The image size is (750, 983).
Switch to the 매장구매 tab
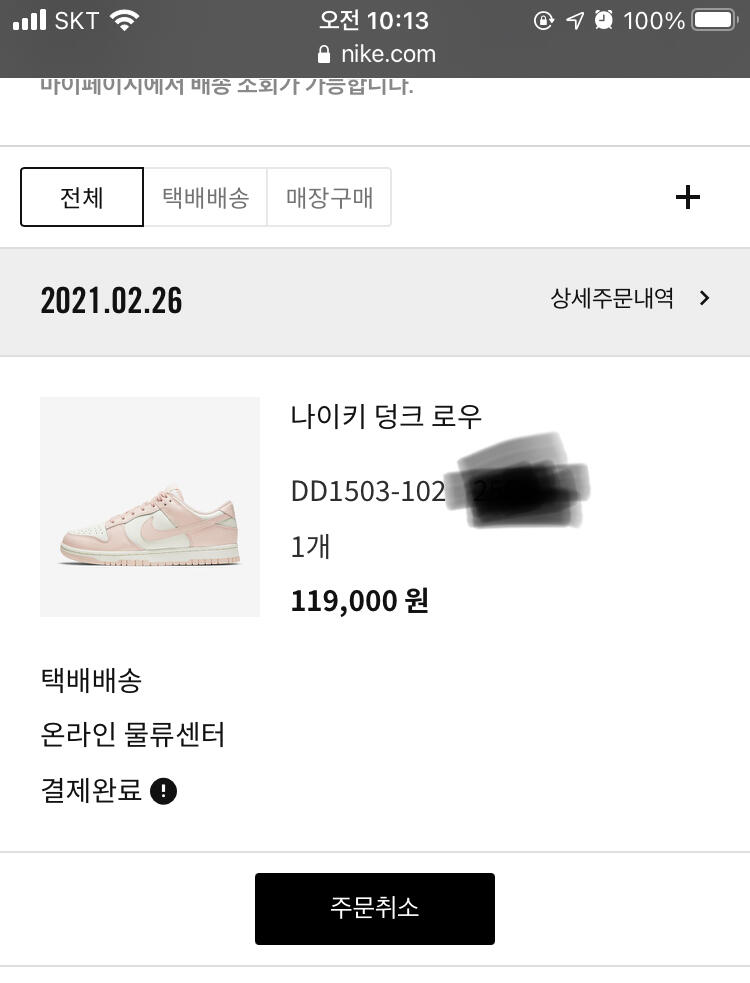329,197
